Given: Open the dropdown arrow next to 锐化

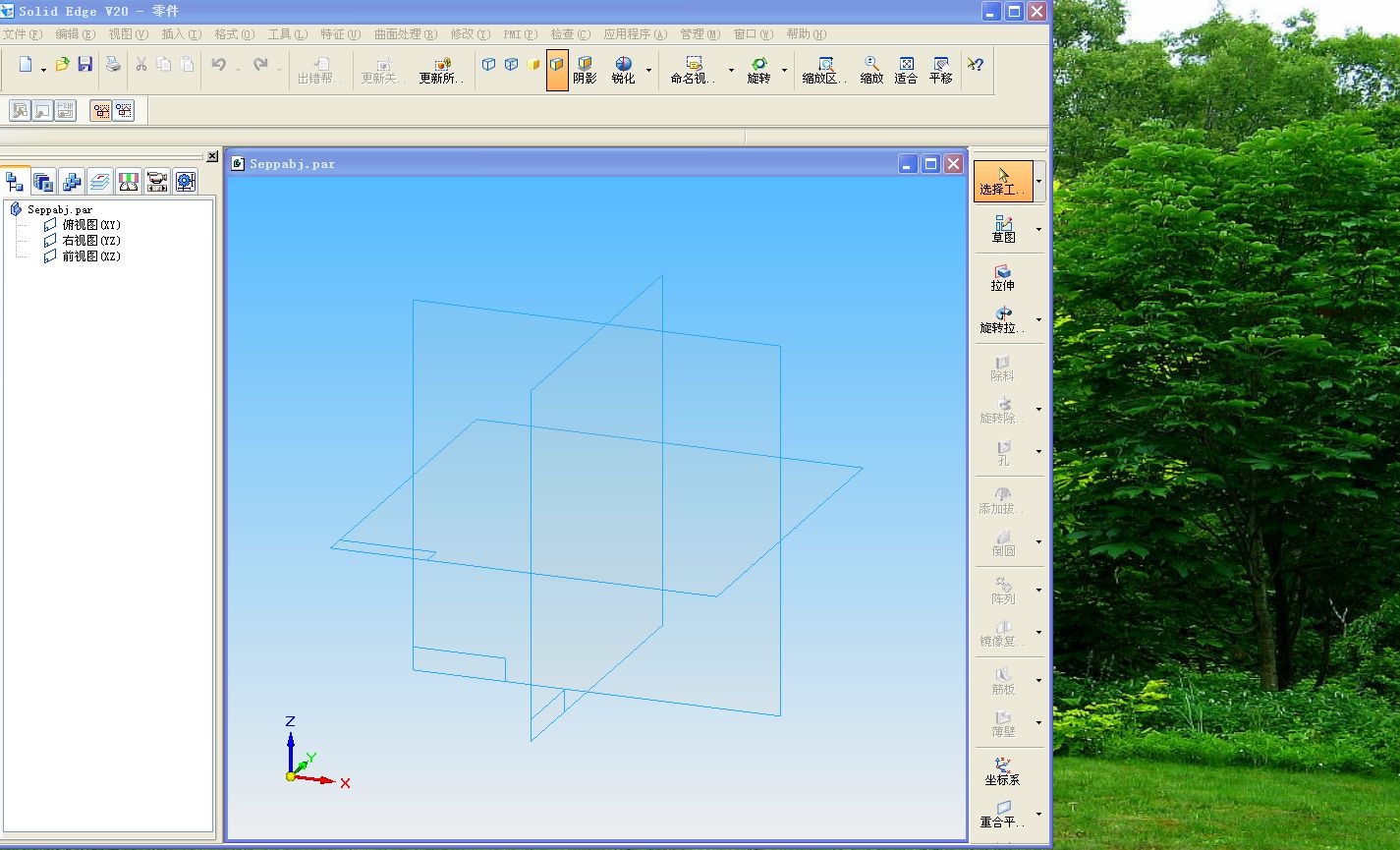Looking at the screenshot, I should coord(648,71).
